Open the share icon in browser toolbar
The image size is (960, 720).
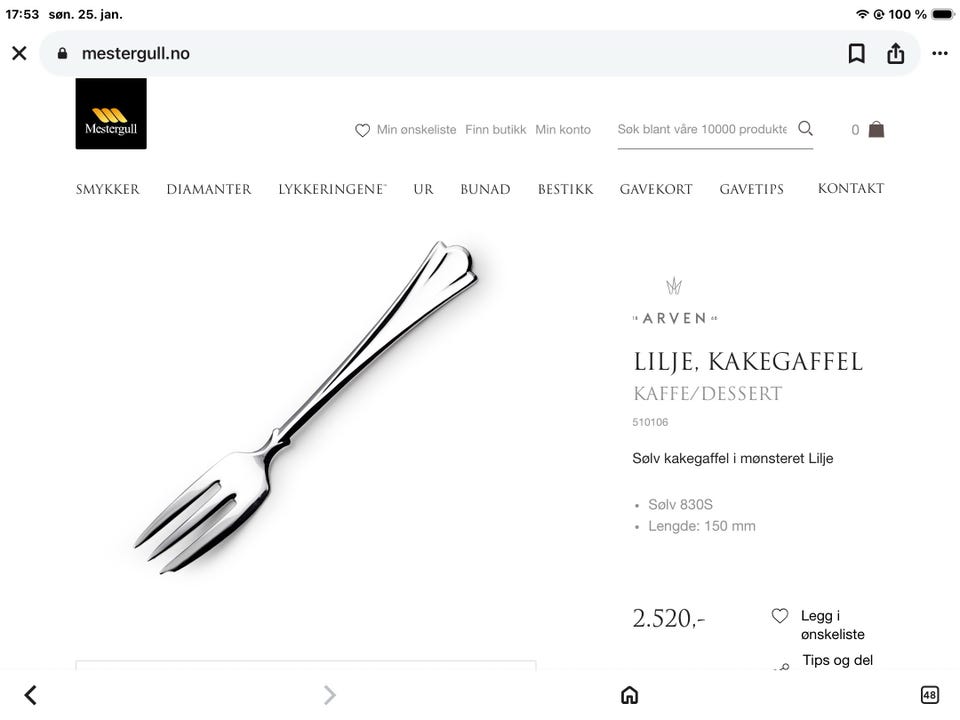896,53
